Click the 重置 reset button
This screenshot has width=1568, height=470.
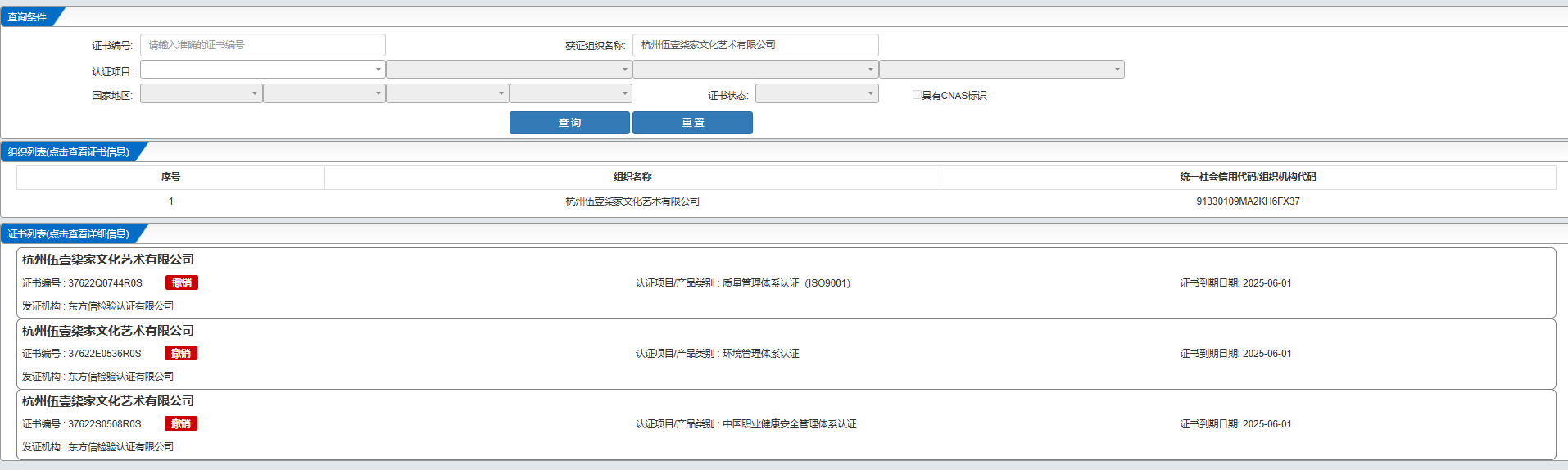click(x=692, y=123)
